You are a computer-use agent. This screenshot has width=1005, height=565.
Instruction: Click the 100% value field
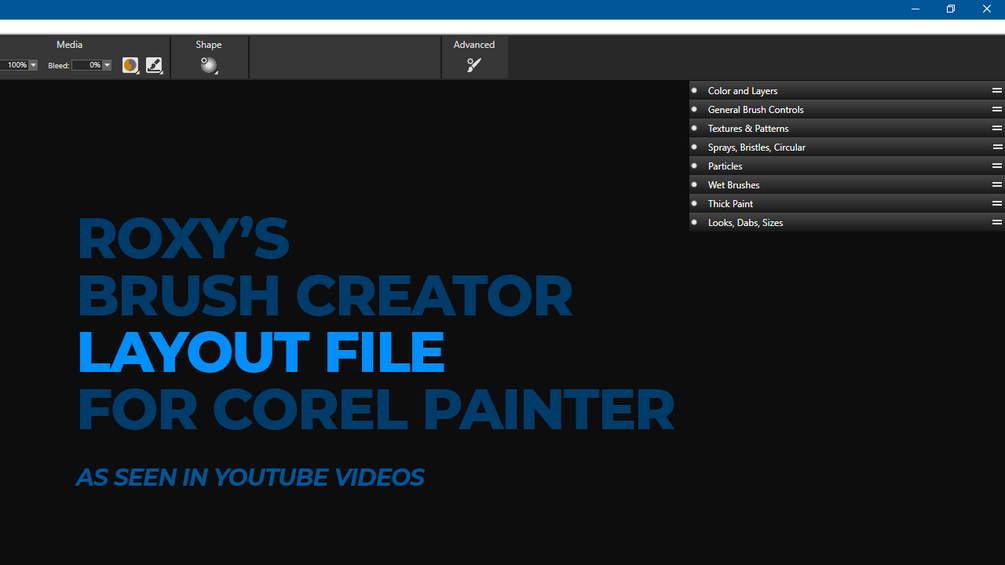coord(15,65)
